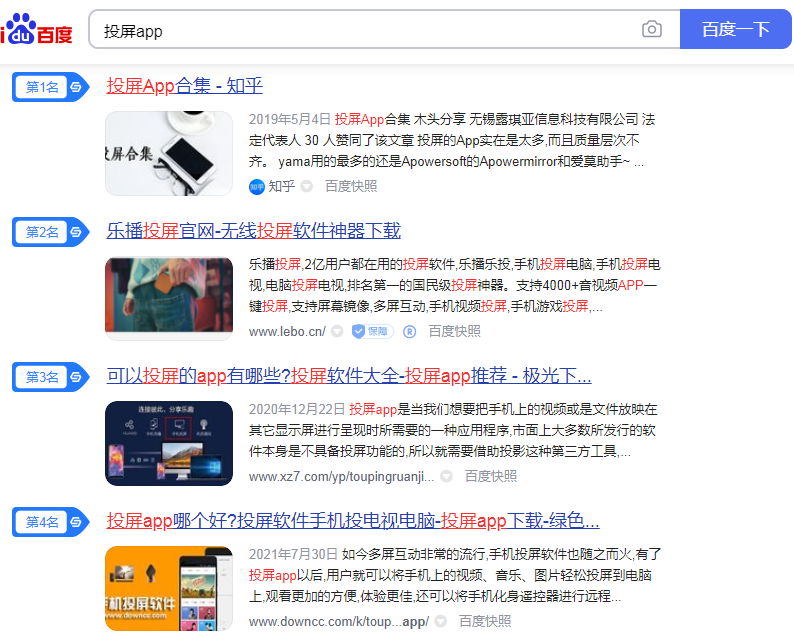Expand the dropdown arrow next to 知乎

click(x=306, y=186)
